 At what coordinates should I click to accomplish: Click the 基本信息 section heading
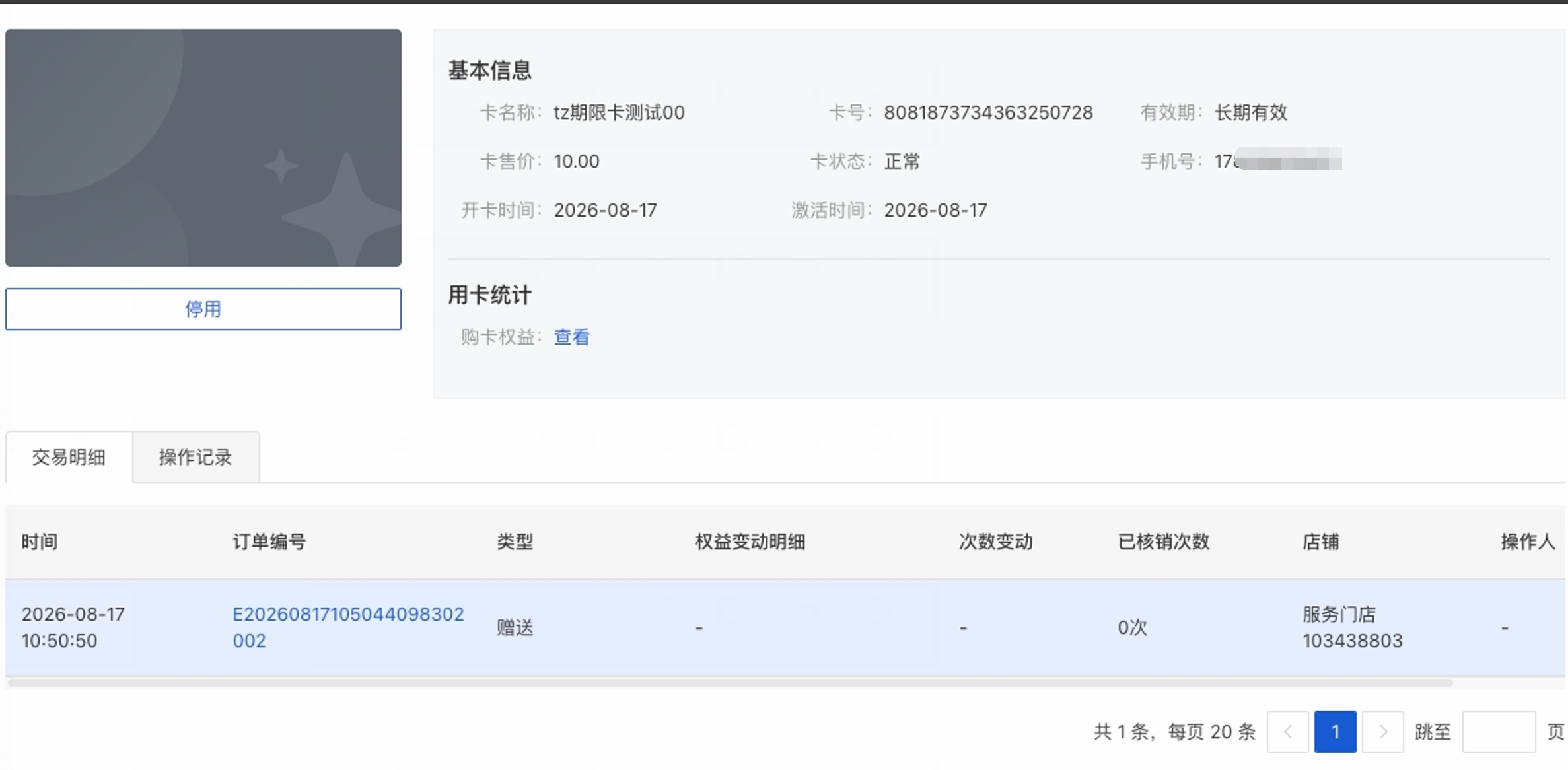coord(490,71)
